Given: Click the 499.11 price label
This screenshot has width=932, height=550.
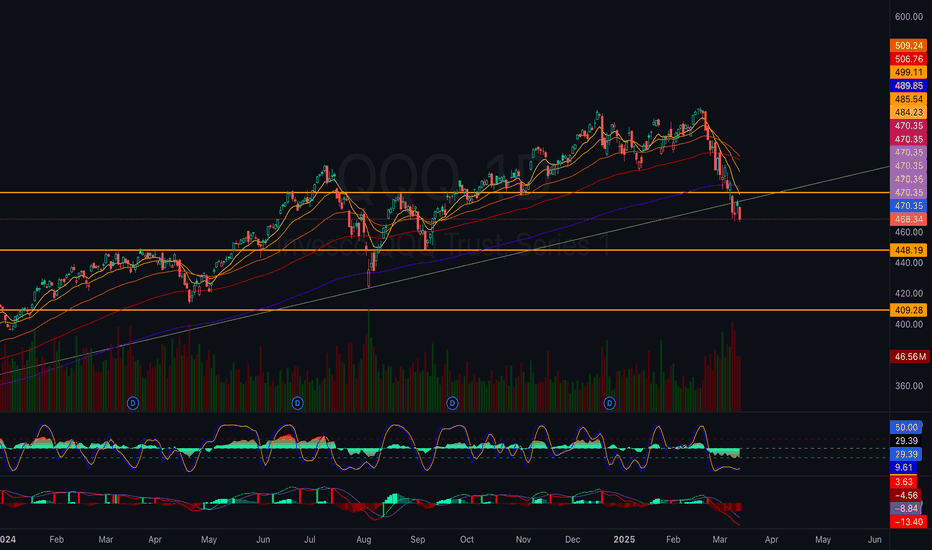Looking at the screenshot, I should point(908,72).
